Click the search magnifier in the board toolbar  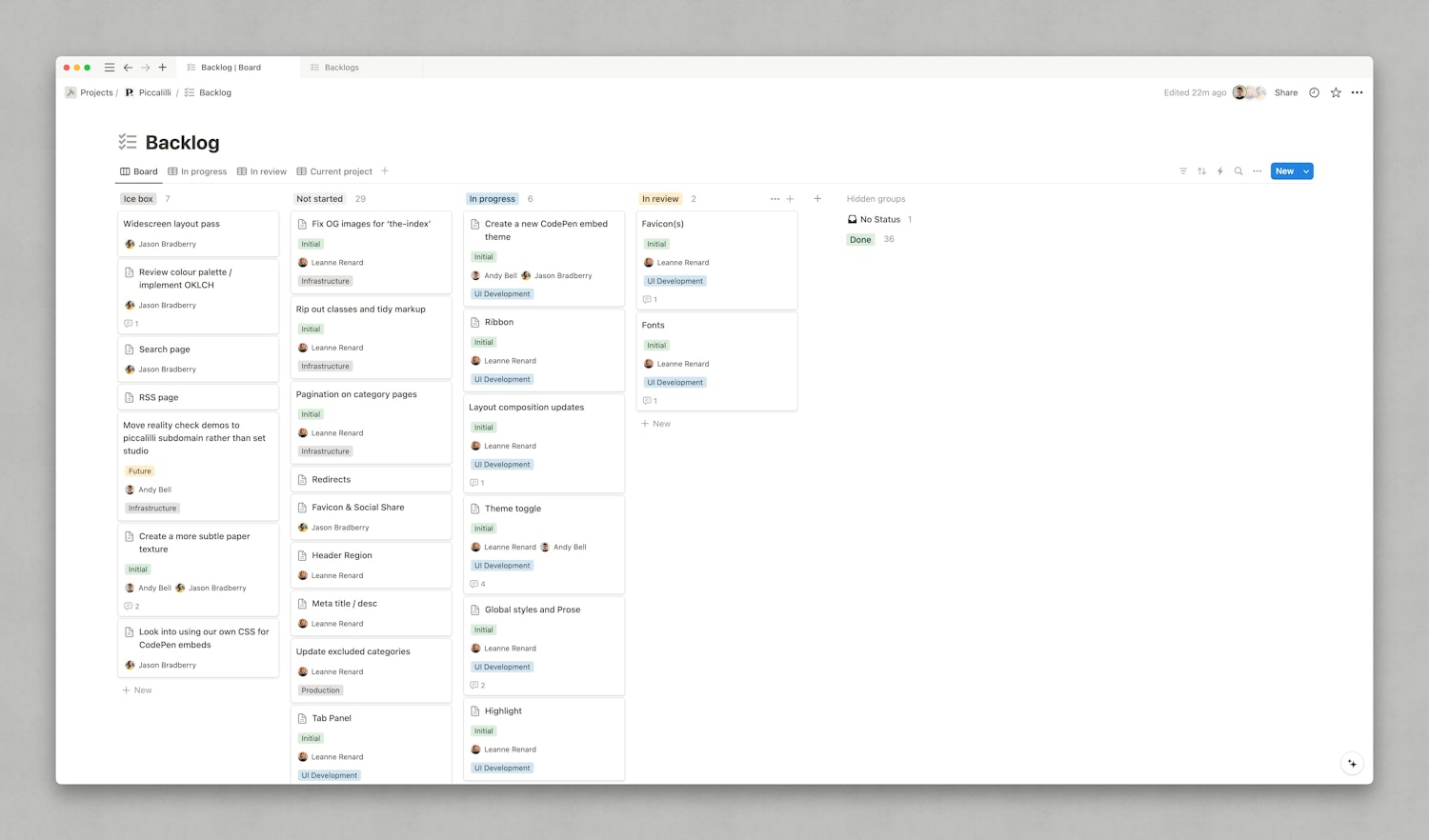[1238, 171]
